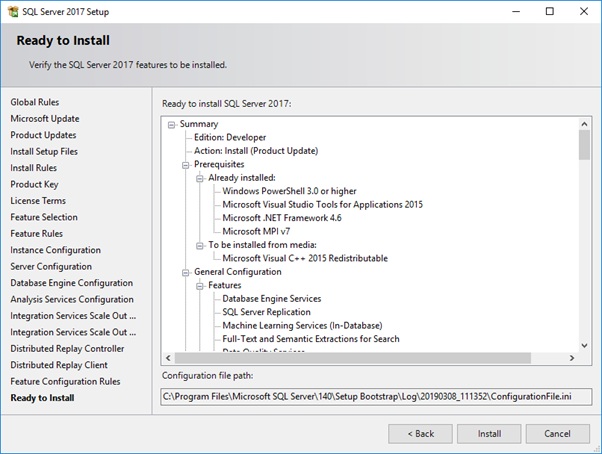The height and width of the screenshot is (454, 602).
Task: Select Visual Studio Tools for Applications 2015
Action: pos(322,205)
